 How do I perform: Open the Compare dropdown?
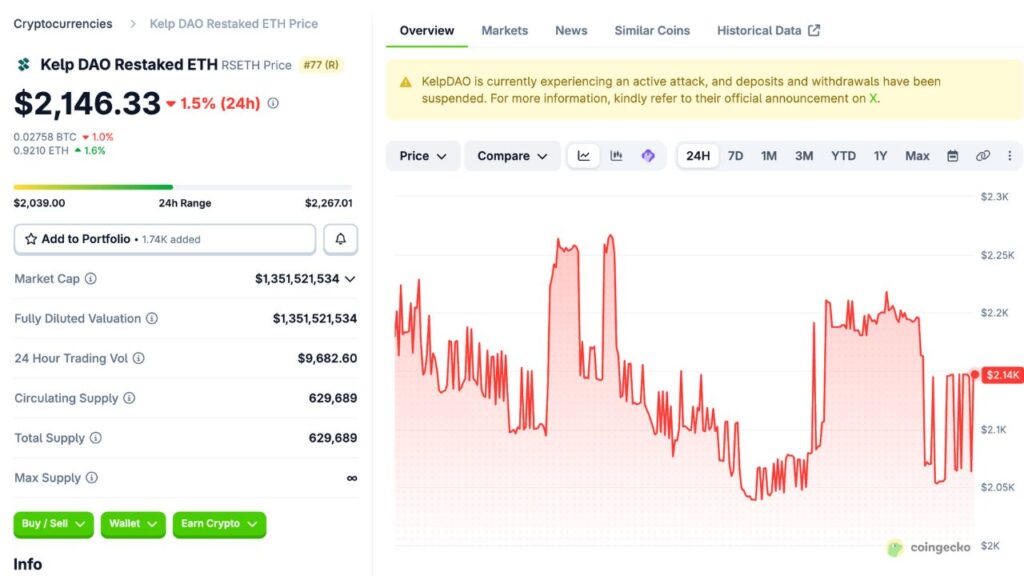tap(511, 155)
